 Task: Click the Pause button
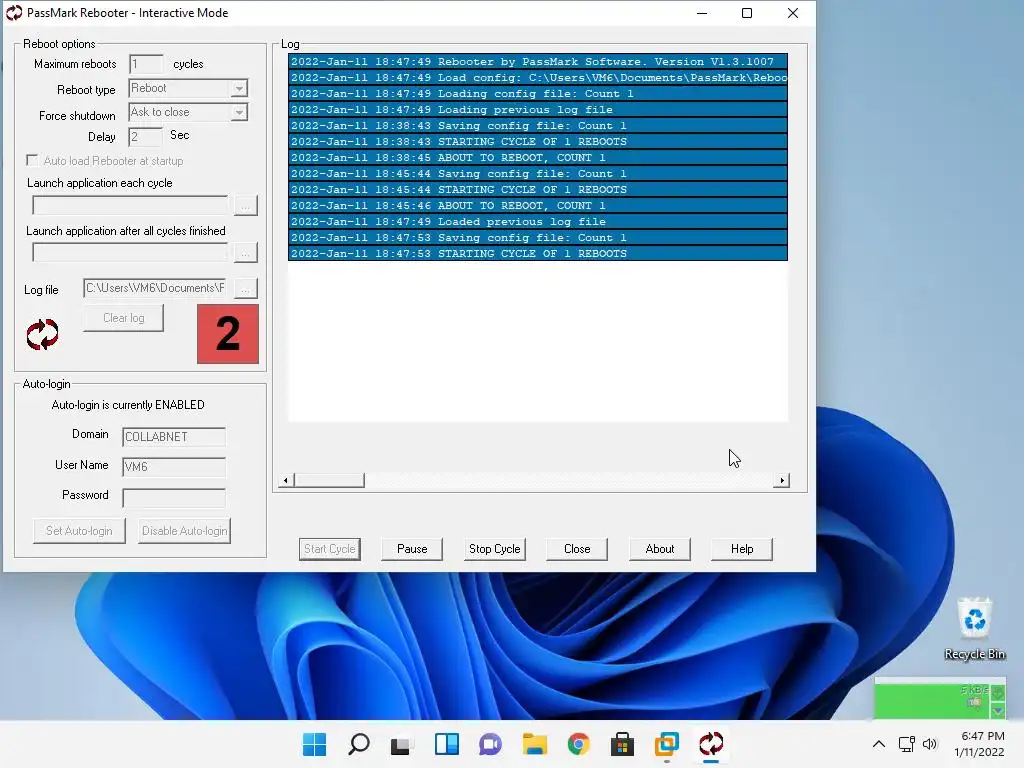412,549
